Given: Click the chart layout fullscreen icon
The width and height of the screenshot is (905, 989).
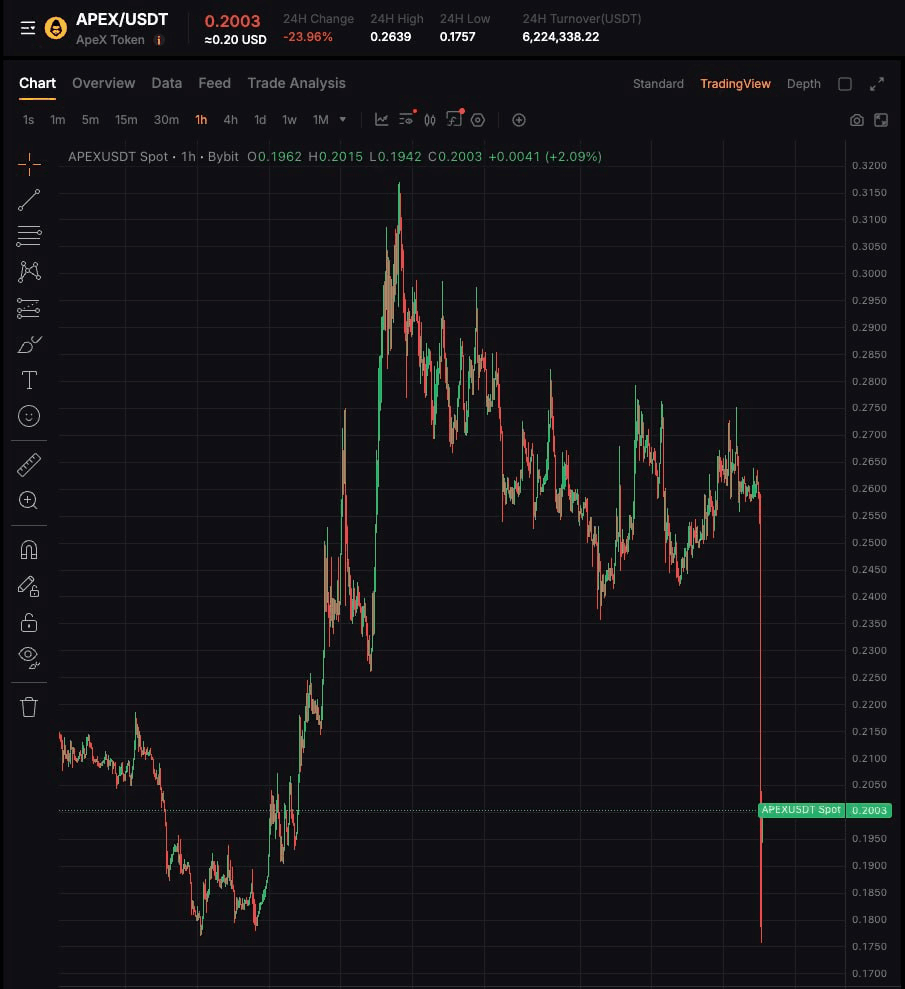Looking at the screenshot, I should pyautogui.click(x=881, y=120).
